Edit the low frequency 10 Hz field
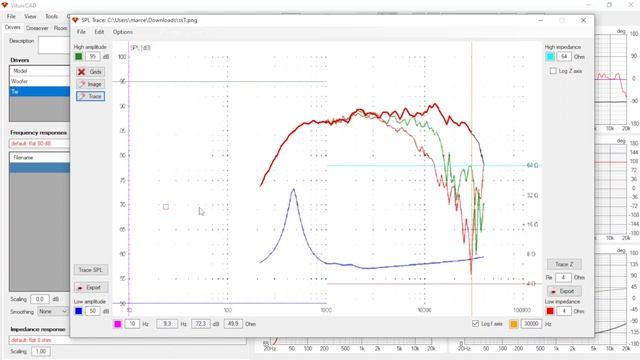This screenshot has width=640, height=360. [132, 324]
